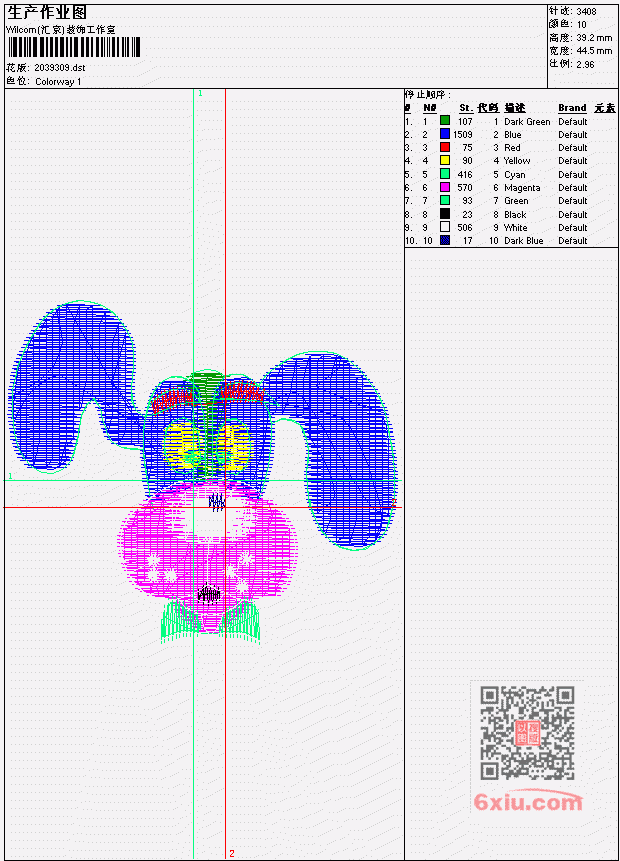Choose the Yellow color swatch
620x861 pixels.
coord(445,160)
